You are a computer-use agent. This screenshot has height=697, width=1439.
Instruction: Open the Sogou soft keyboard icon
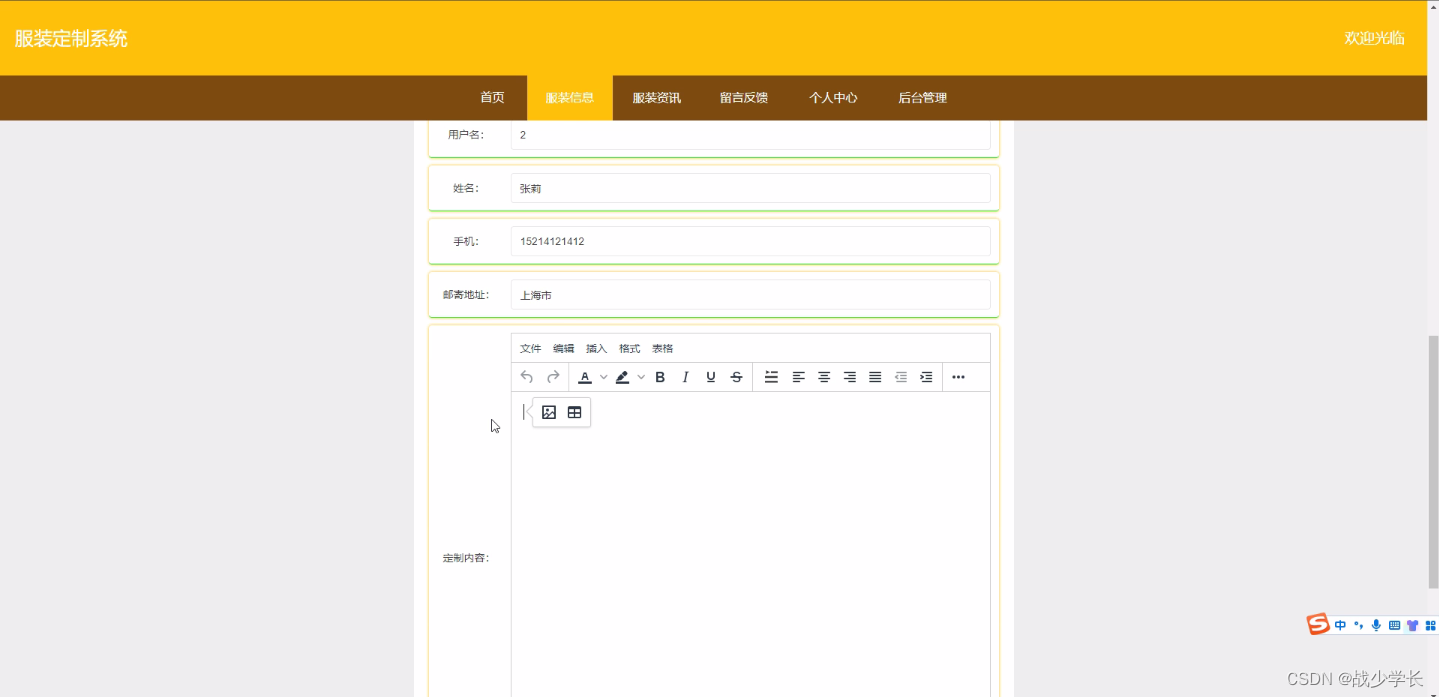tap(1394, 625)
